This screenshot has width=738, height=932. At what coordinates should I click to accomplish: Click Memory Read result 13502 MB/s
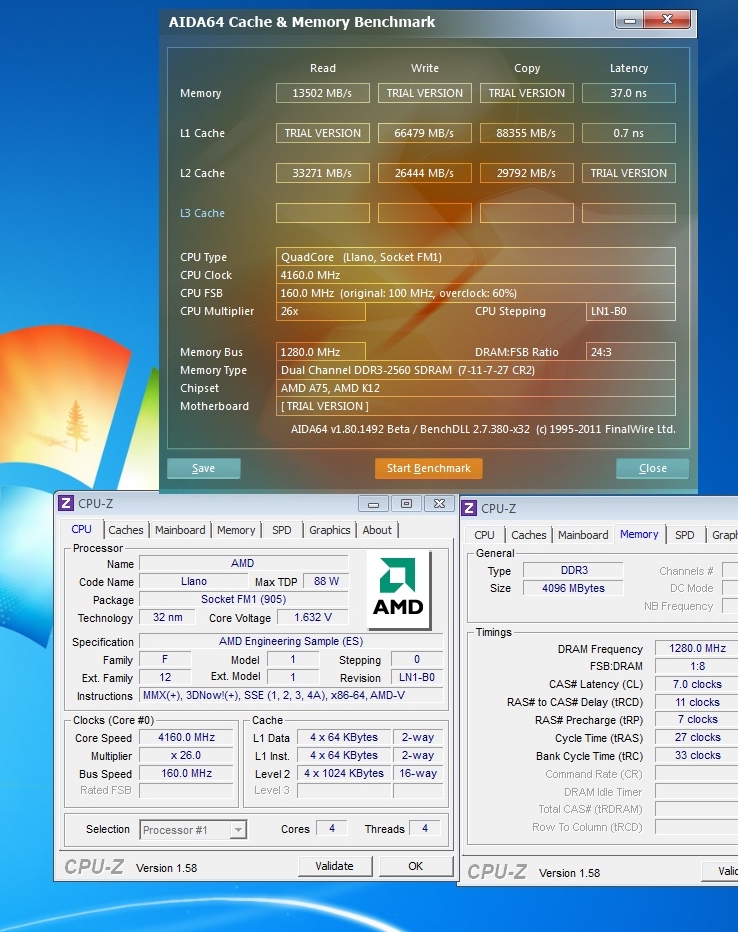click(323, 93)
